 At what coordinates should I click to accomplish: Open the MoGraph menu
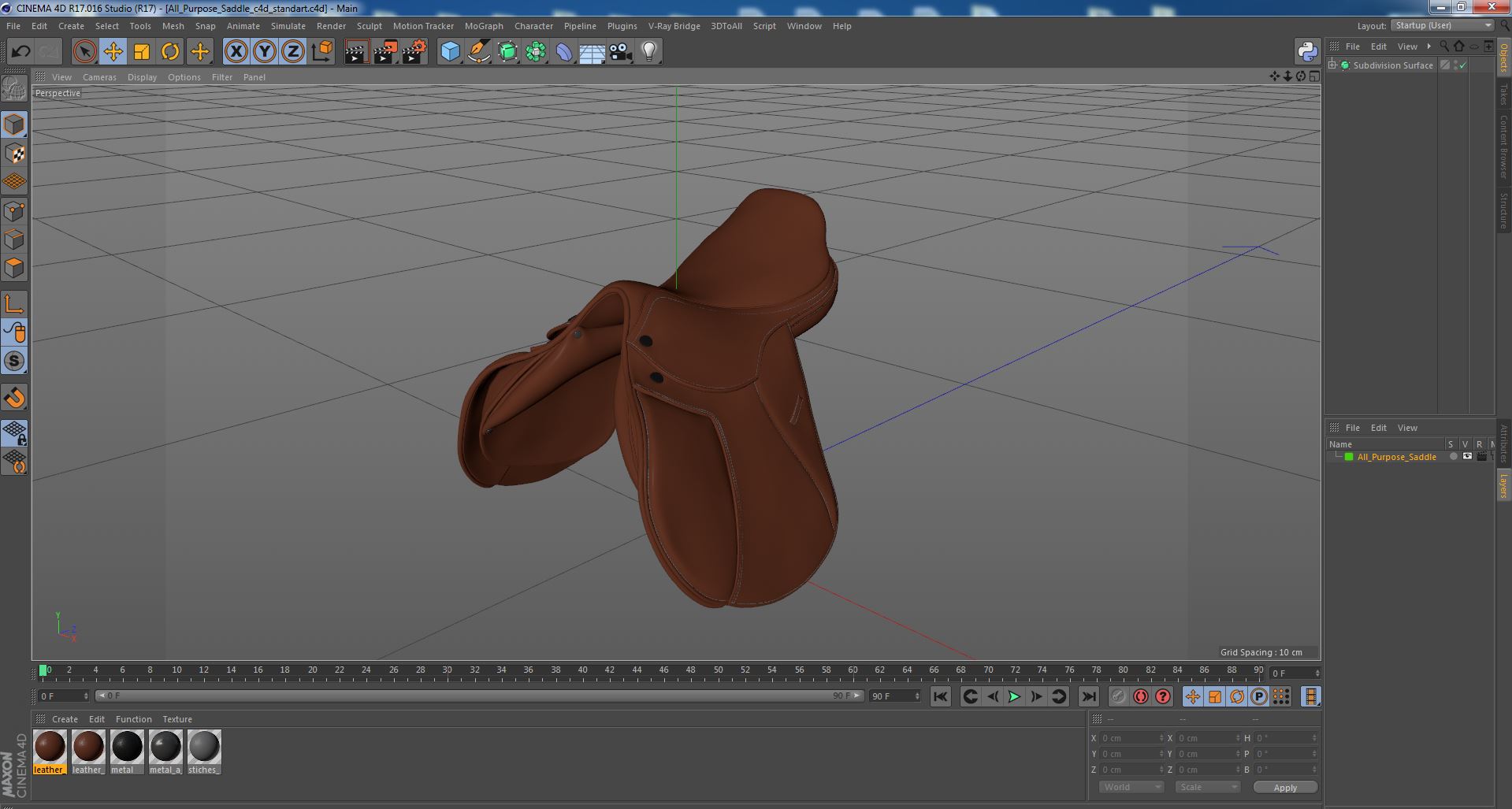484,26
